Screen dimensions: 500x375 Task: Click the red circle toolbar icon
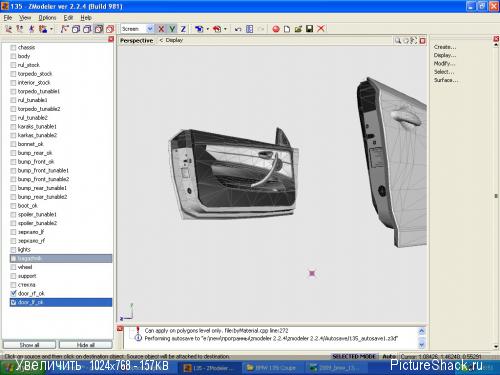tap(276, 29)
